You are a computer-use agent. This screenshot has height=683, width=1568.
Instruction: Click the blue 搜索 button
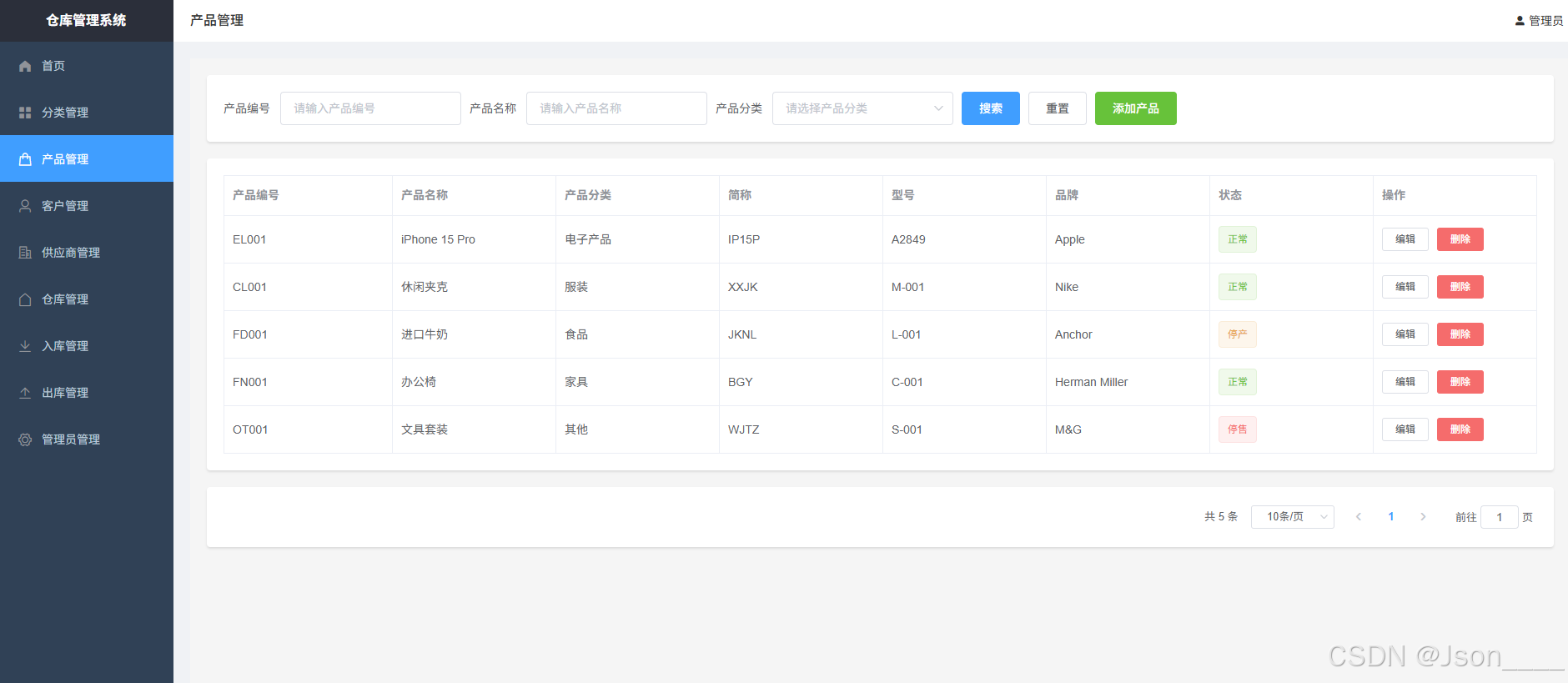coord(991,108)
